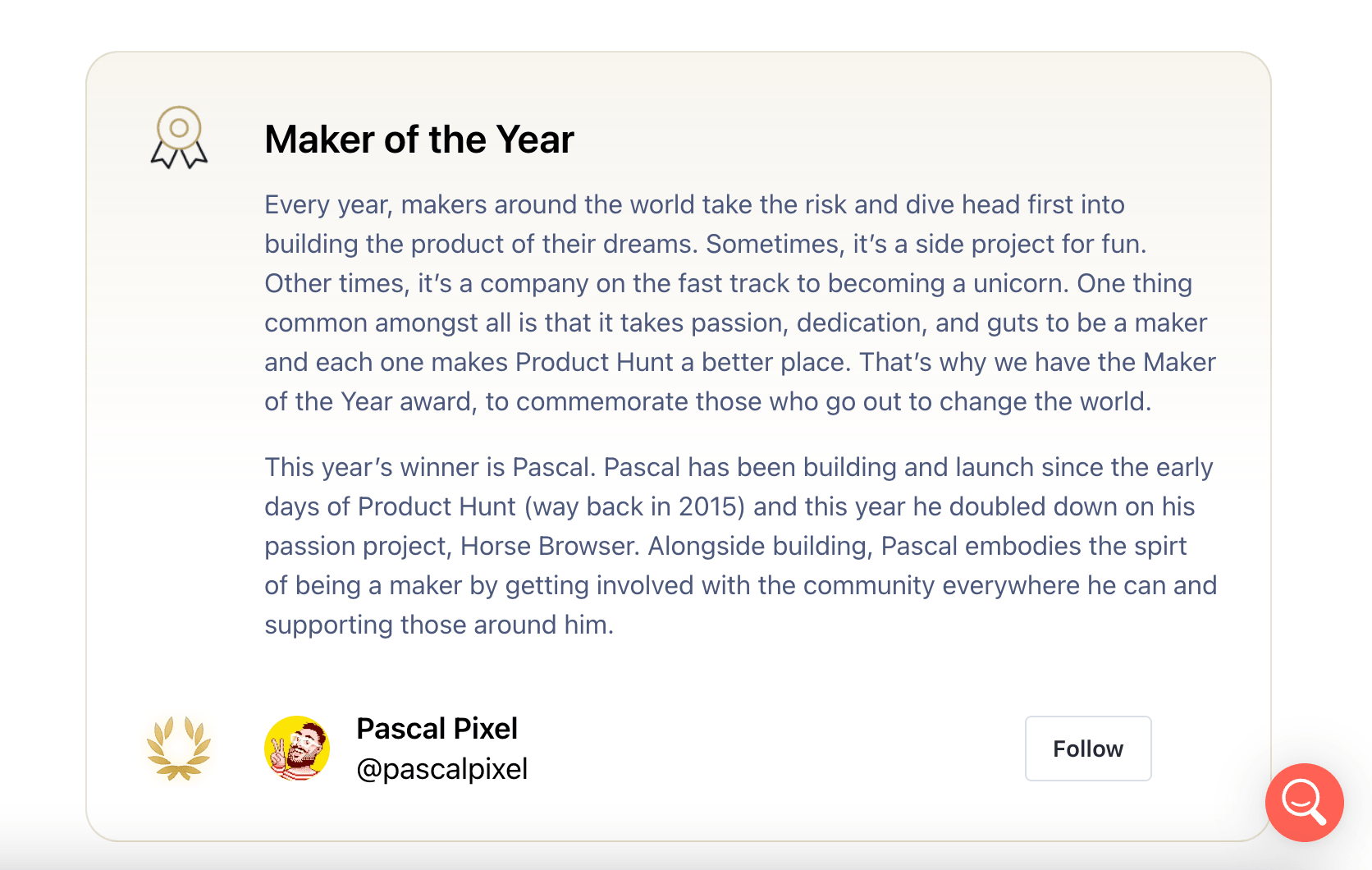This screenshot has width=1372, height=870.
Task: Select the wreath emblem beside the avatar
Action: (179, 747)
